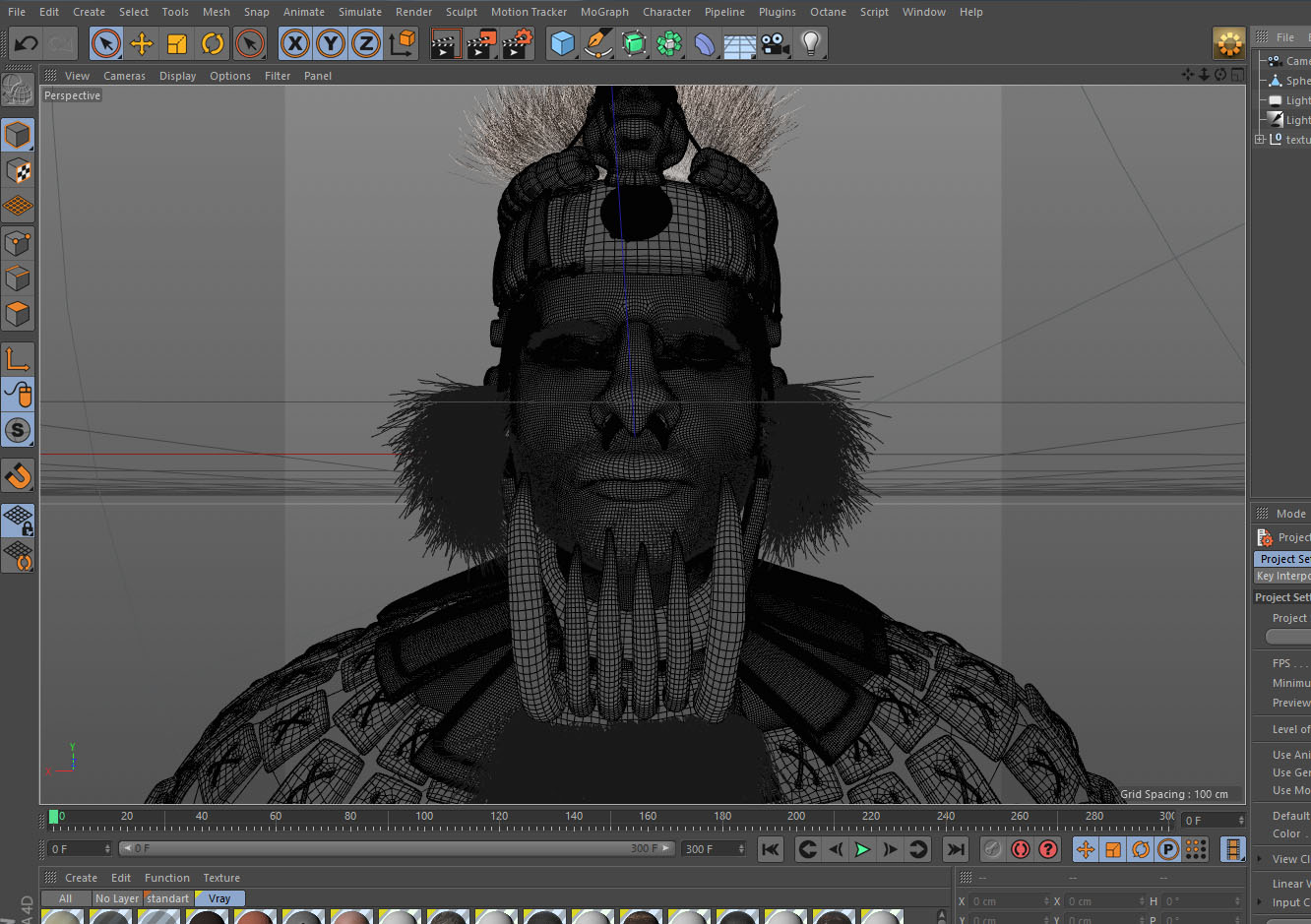
Task: Open the viewport Cameras menu
Action: pyautogui.click(x=124, y=76)
